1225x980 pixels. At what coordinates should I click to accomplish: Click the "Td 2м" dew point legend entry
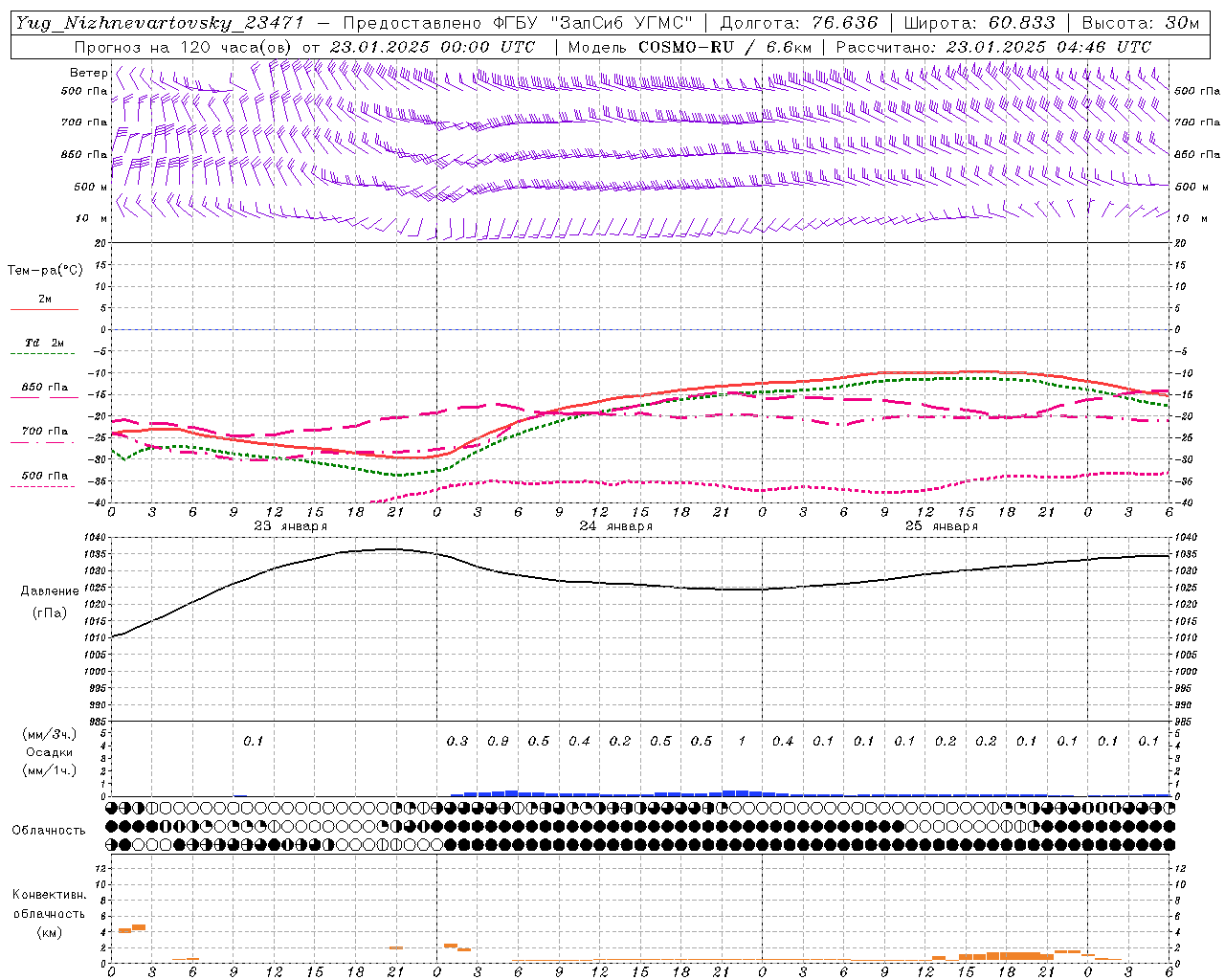click(x=45, y=343)
